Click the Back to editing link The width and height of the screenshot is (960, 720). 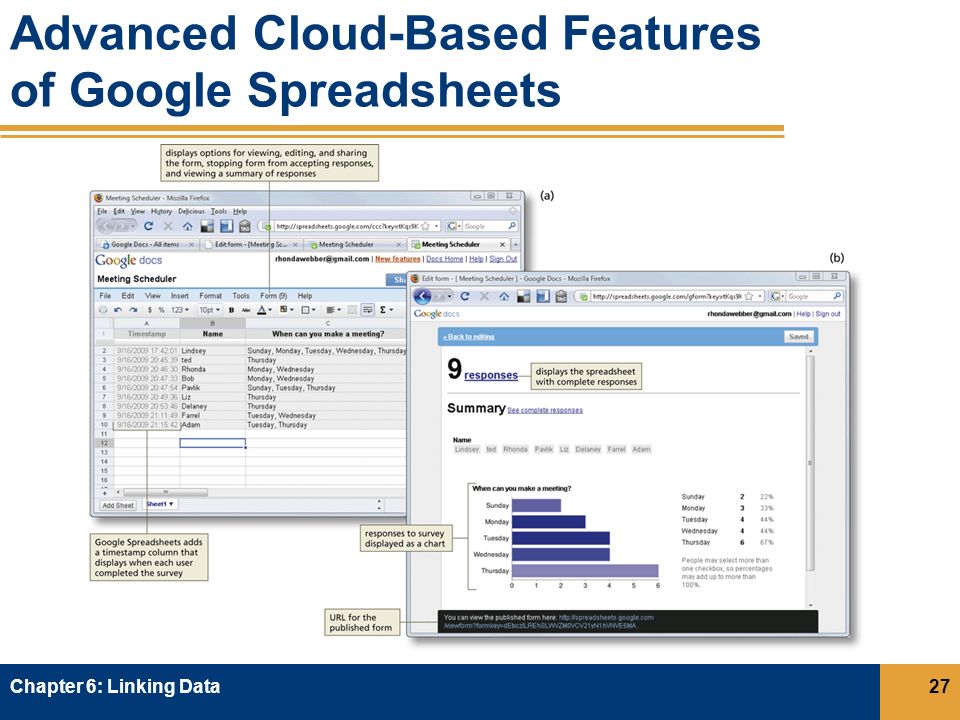[468, 337]
